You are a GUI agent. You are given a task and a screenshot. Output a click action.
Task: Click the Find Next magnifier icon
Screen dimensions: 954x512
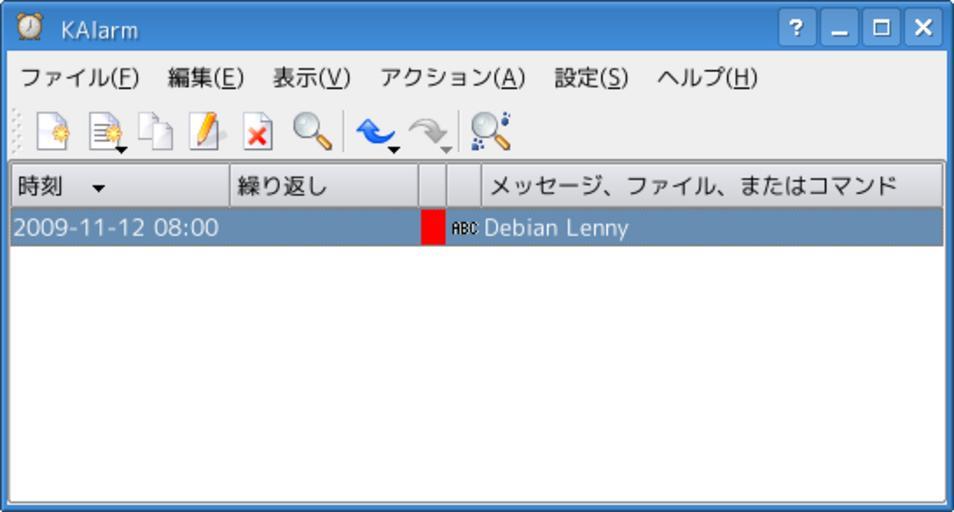click(490, 131)
